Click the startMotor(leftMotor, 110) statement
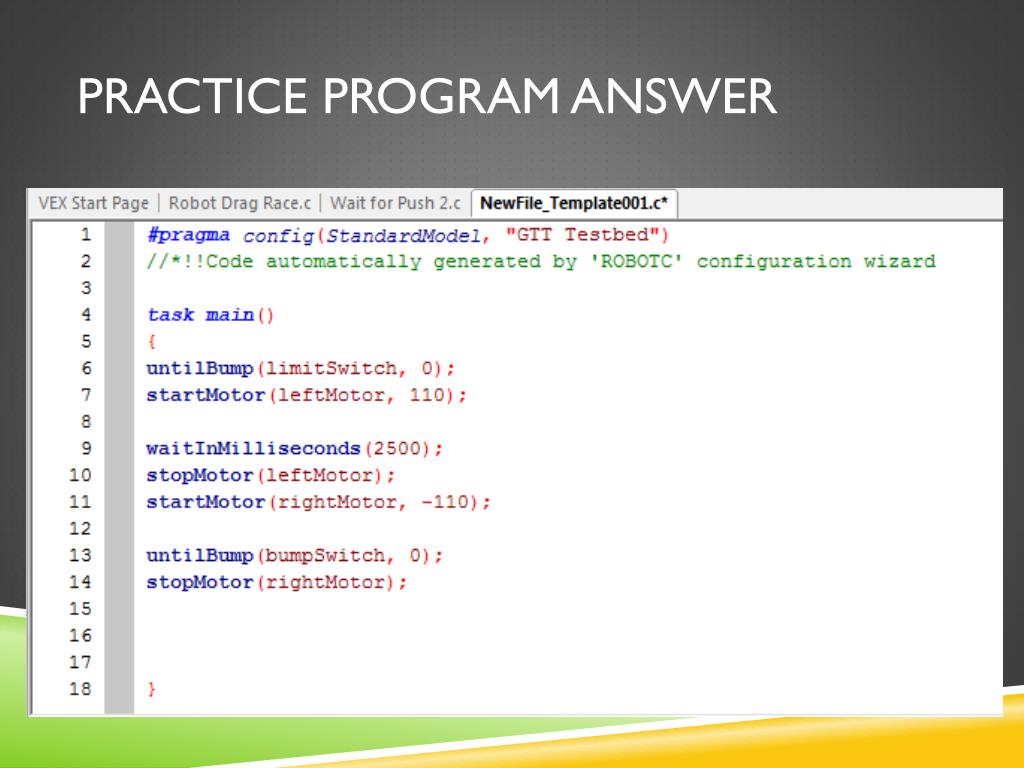Image resolution: width=1024 pixels, height=768 pixels. pos(306,396)
